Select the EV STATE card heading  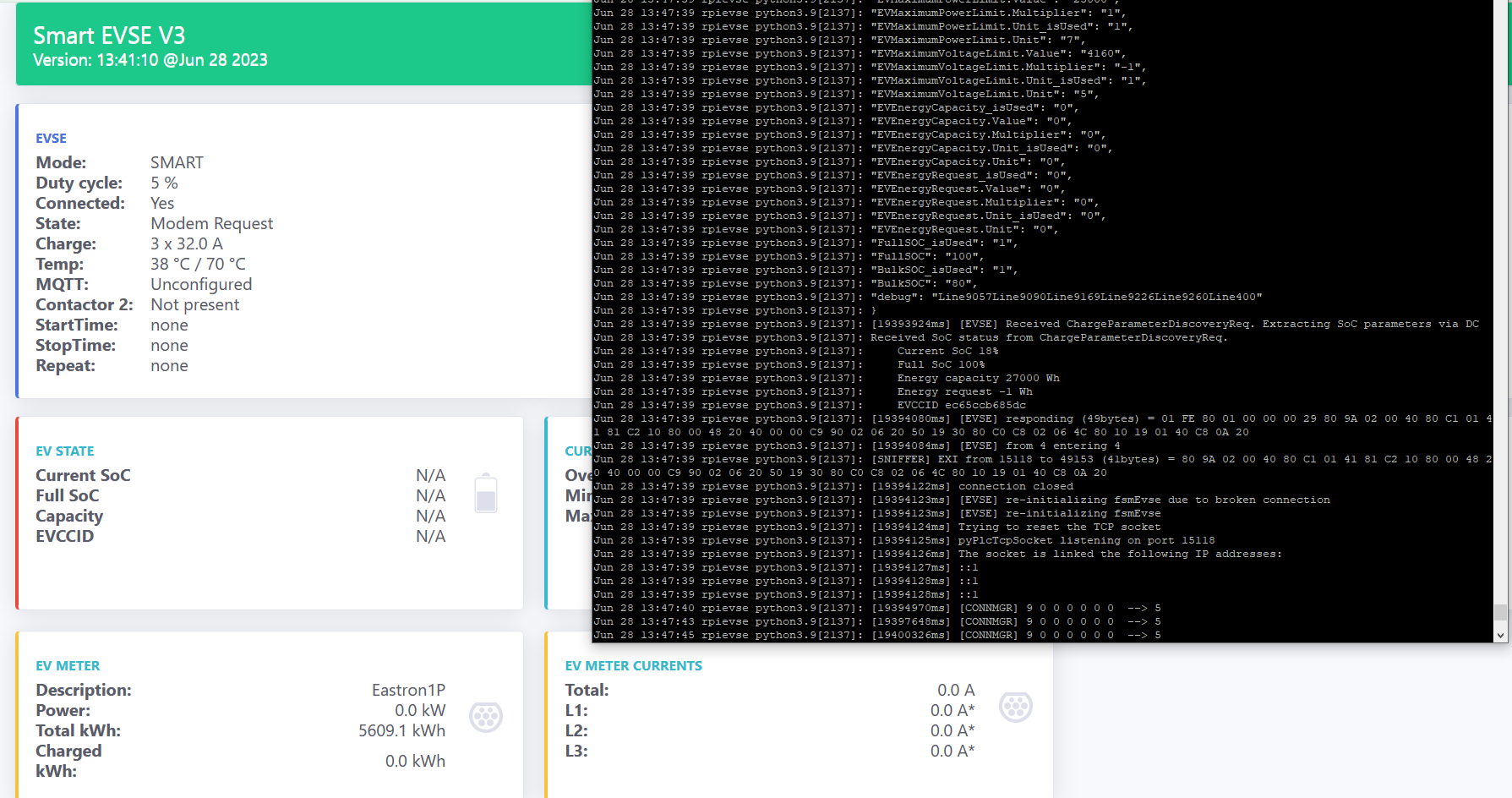tap(64, 451)
